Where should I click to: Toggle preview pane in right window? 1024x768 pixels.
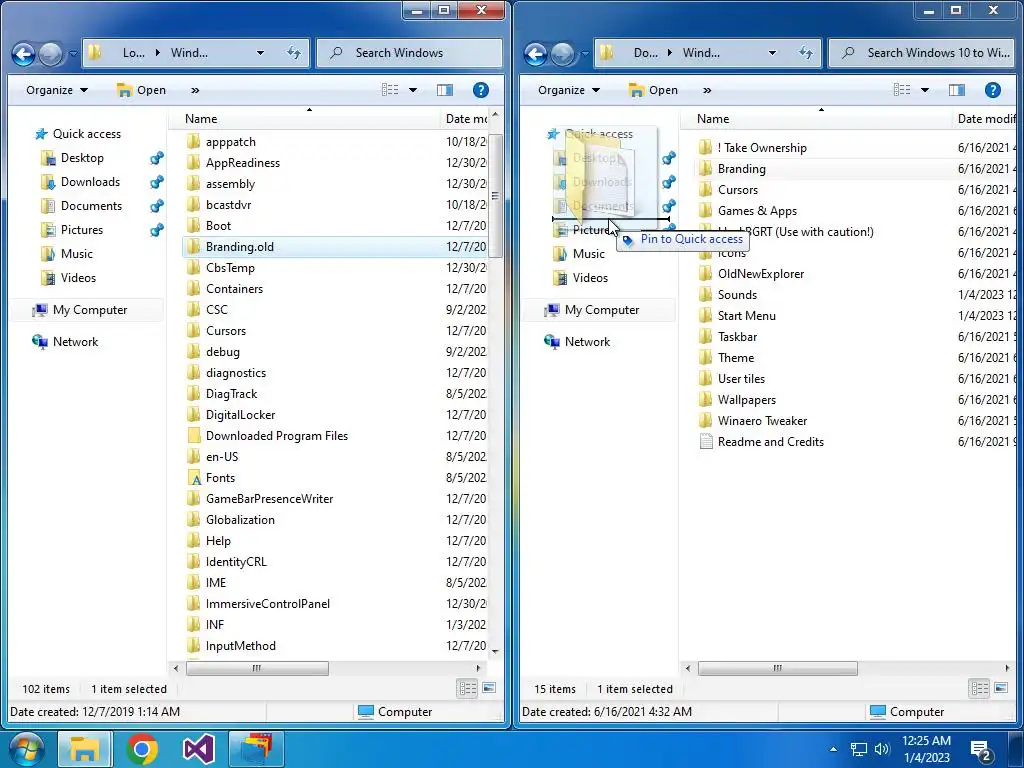pos(957,90)
